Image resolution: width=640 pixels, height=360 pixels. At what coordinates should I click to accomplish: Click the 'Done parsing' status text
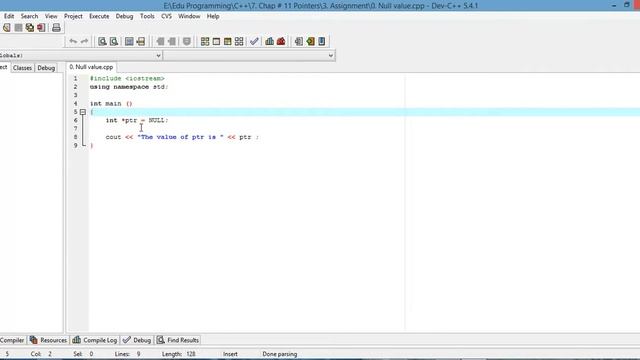point(280,354)
